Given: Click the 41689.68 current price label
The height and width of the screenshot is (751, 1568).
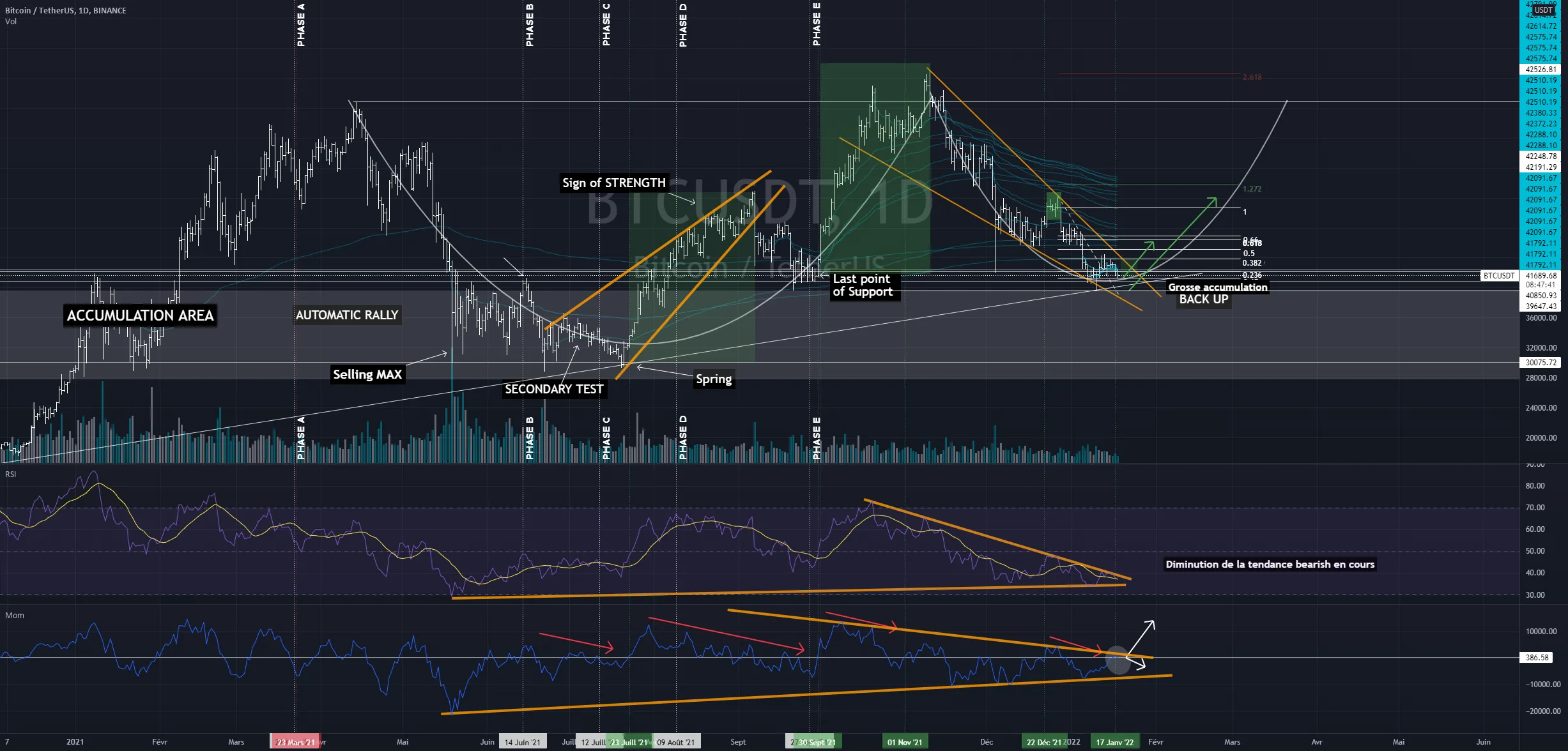Looking at the screenshot, I should tap(1541, 276).
